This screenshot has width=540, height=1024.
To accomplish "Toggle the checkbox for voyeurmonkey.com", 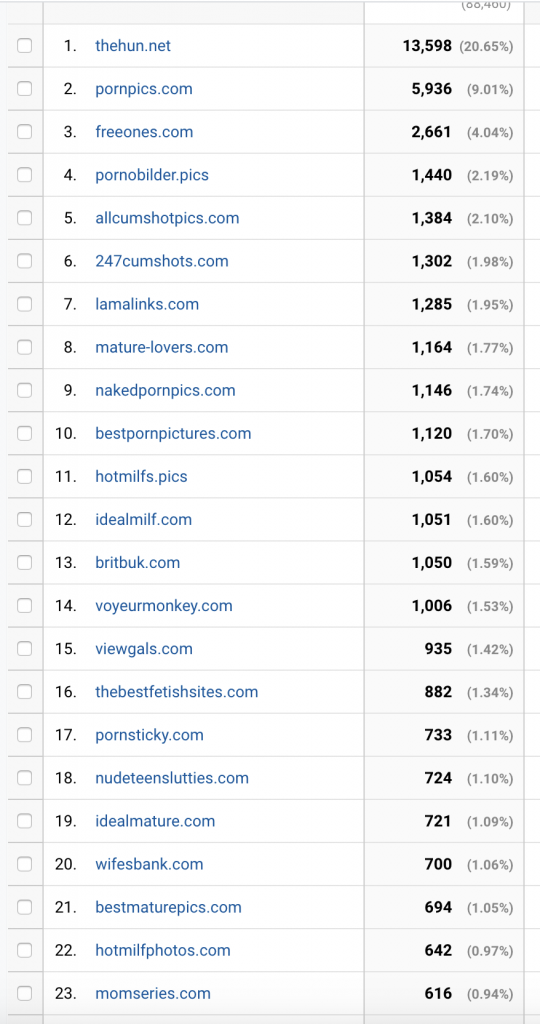I will [x=24, y=606].
